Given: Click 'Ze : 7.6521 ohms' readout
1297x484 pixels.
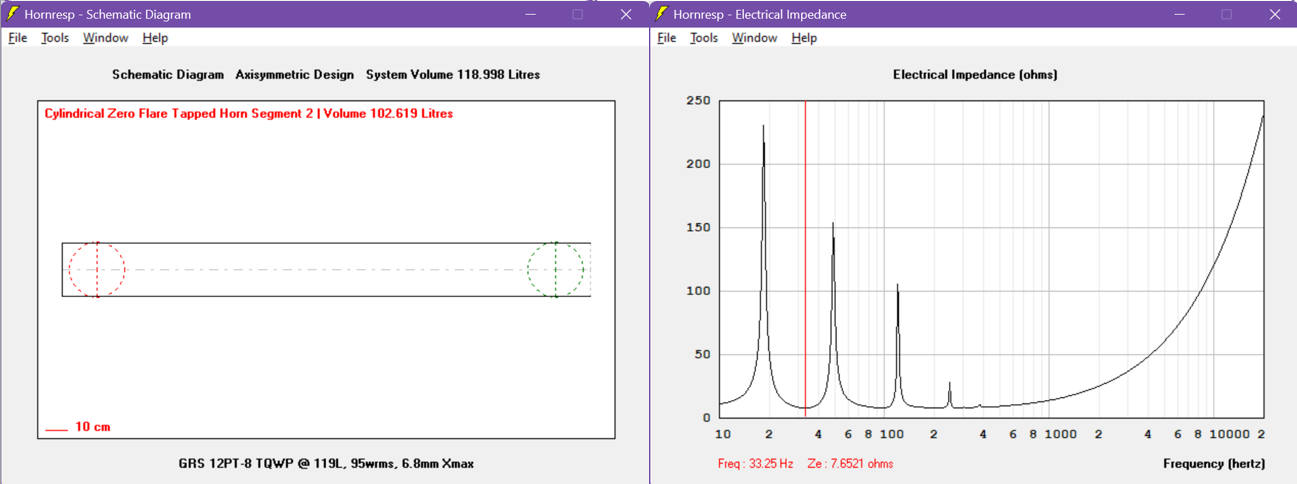Looking at the screenshot, I should (850, 464).
